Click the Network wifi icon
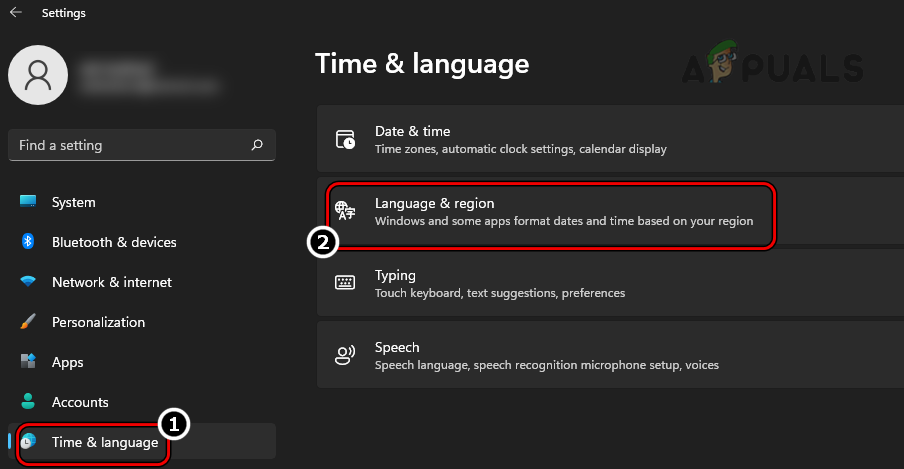This screenshot has width=904, height=469. point(28,282)
